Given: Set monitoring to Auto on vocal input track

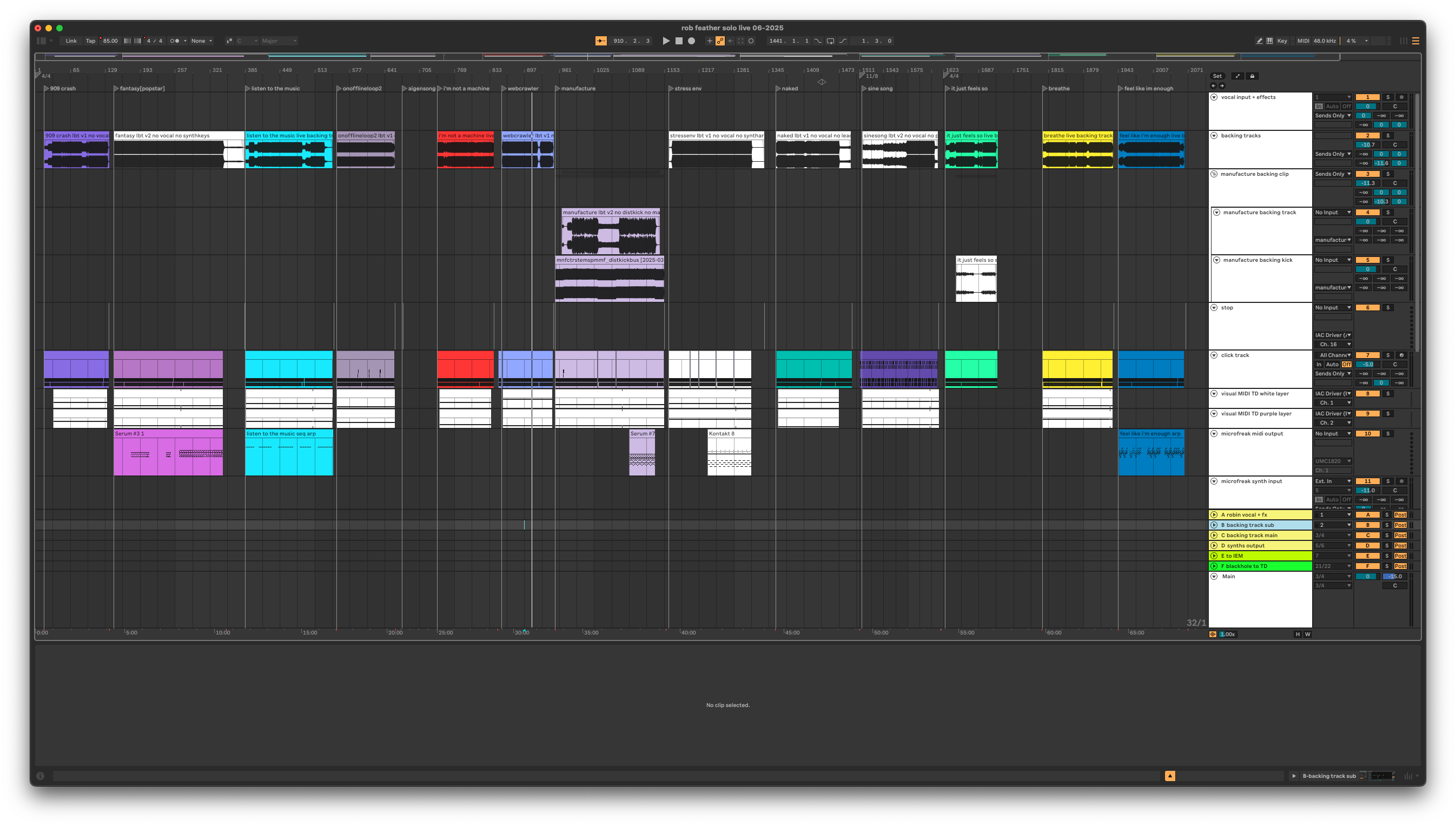Looking at the screenshot, I should (x=1332, y=107).
